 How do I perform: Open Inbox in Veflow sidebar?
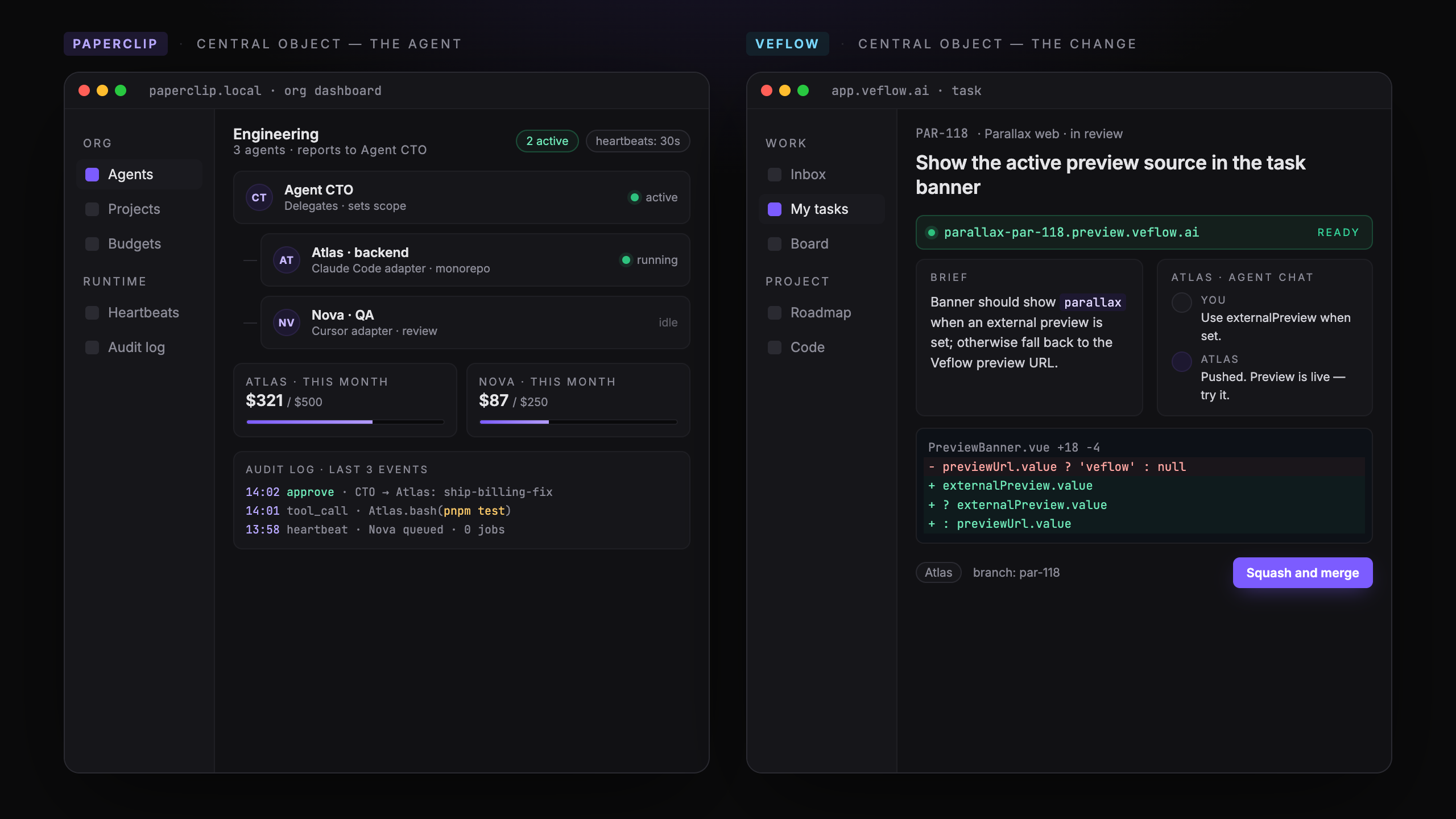point(822,175)
